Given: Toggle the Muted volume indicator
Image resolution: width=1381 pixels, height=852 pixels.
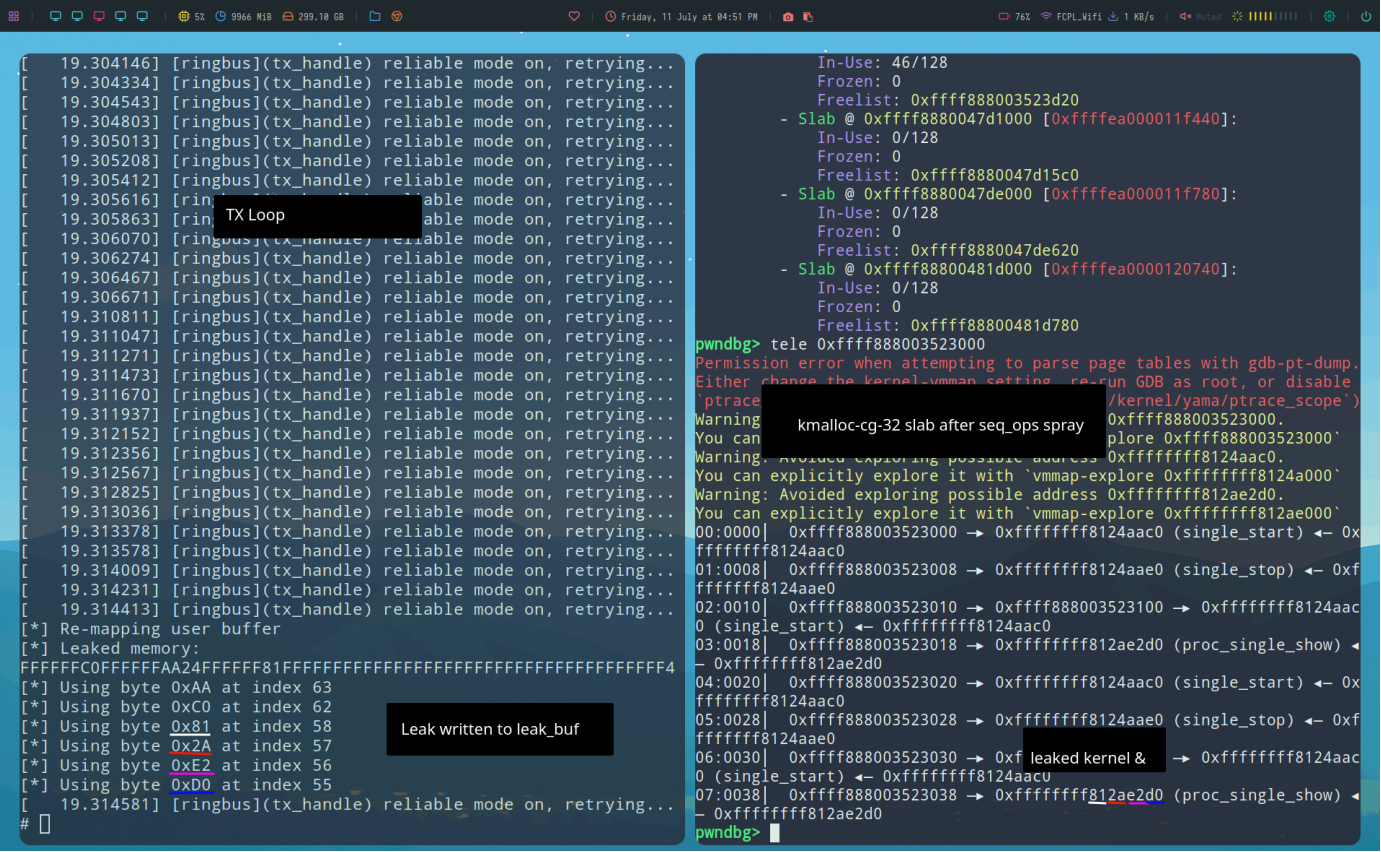Looking at the screenshot, I should coord(1200,17).
